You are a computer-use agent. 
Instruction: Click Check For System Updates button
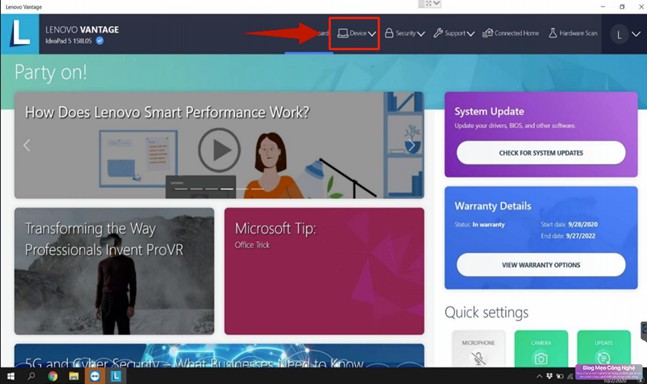(541, 153)
